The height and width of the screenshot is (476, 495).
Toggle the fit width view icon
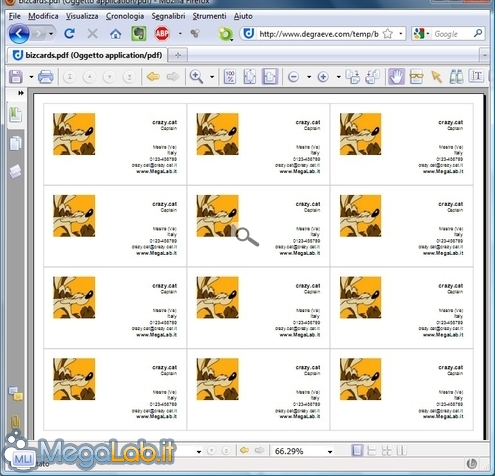(x=270, y=77)
